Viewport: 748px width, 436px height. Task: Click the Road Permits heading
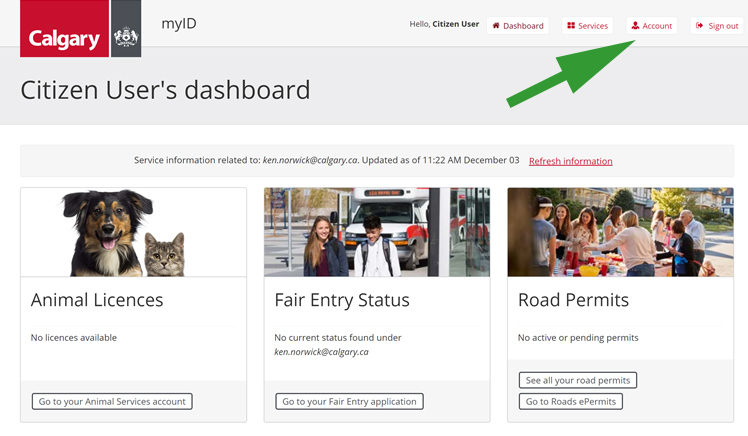tap(573, 300)
